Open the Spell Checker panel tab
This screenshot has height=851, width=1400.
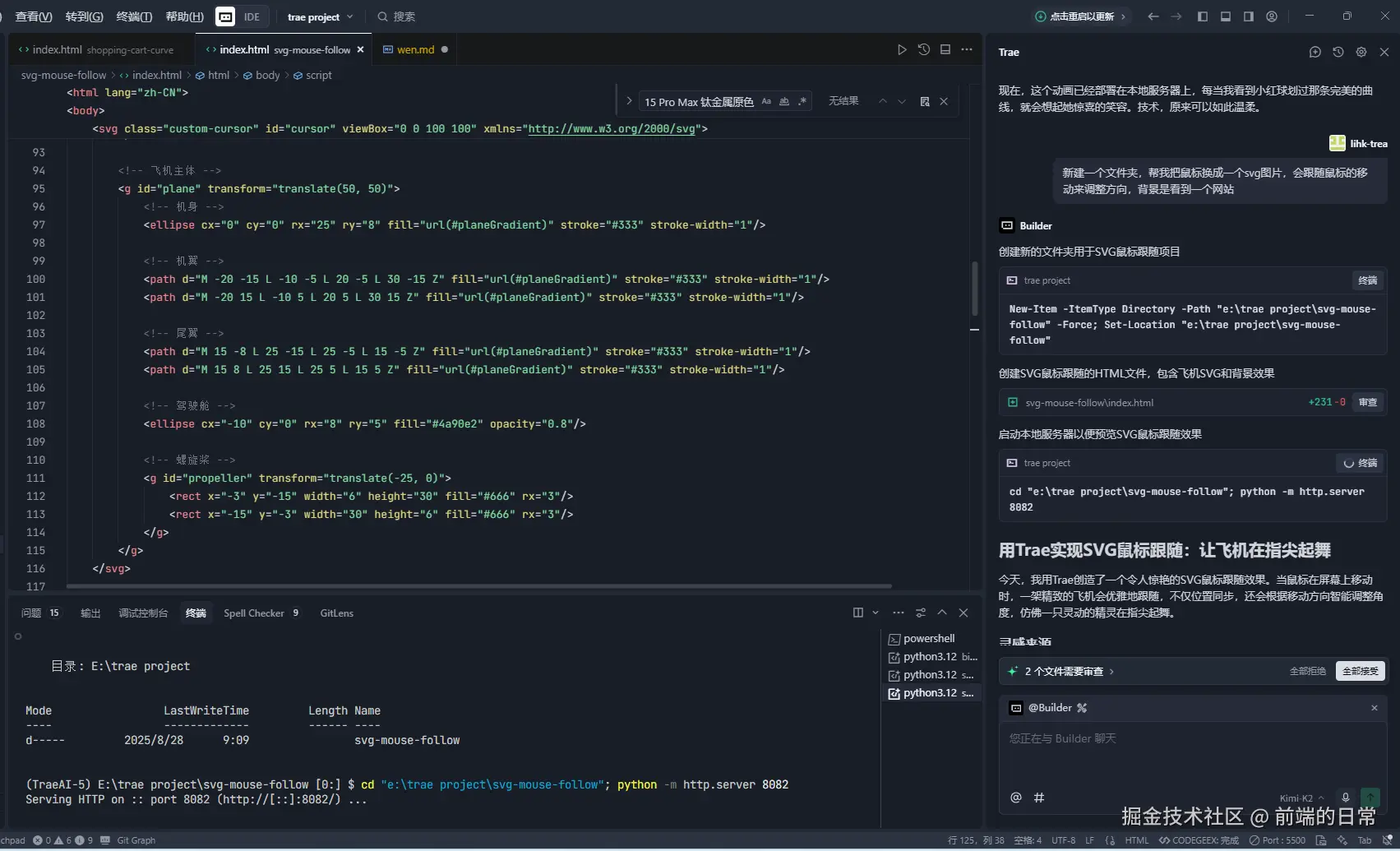(x=261, y=613)
